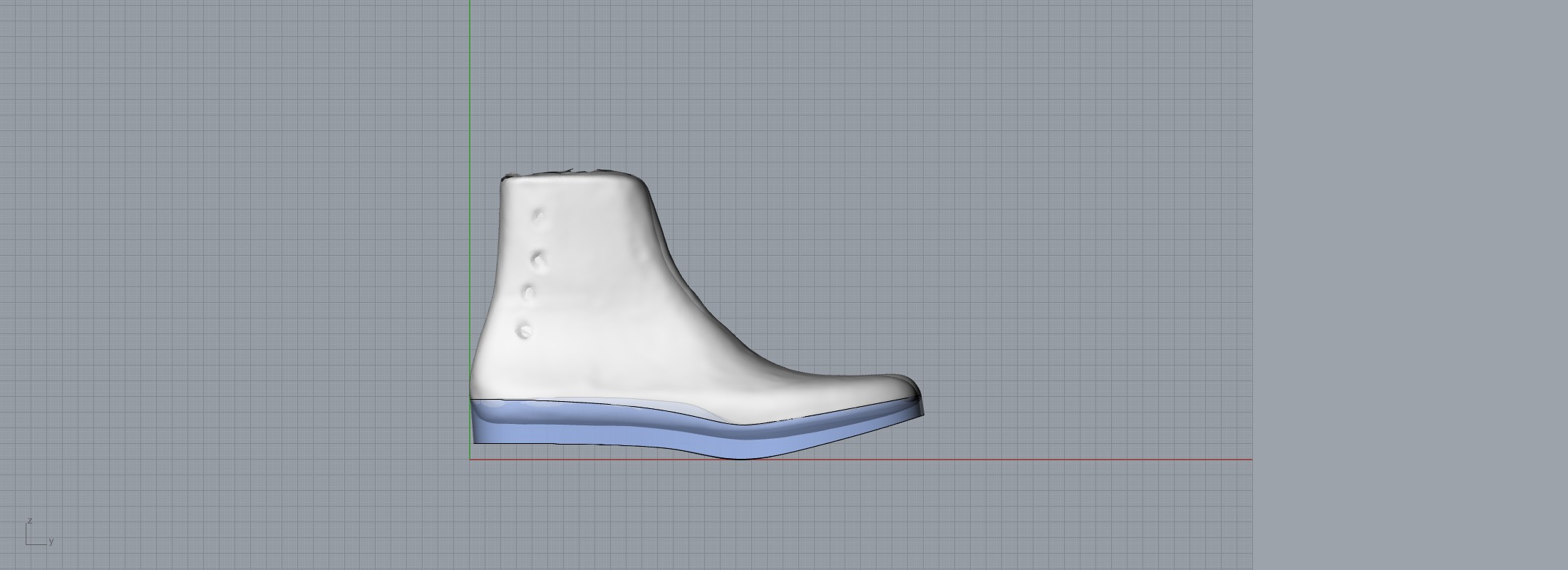Click where the sole touches the red axis
Screen dimensions: 1568x570
741,458
